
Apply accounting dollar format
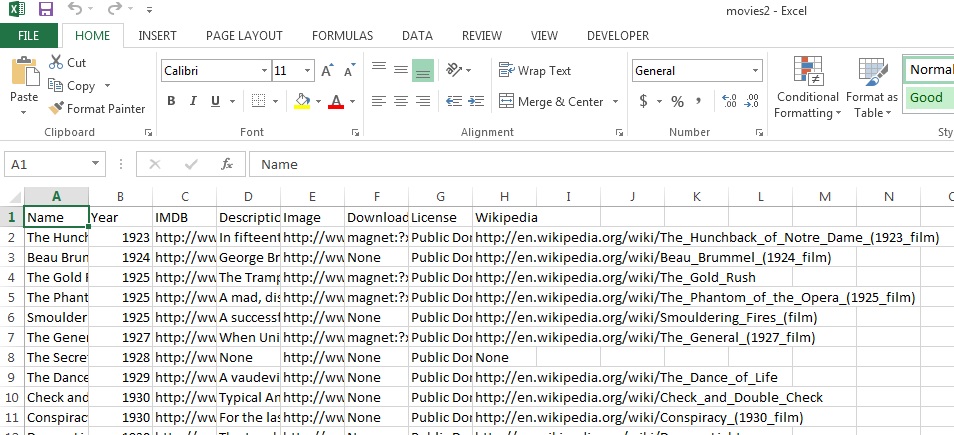pos(643,101)
